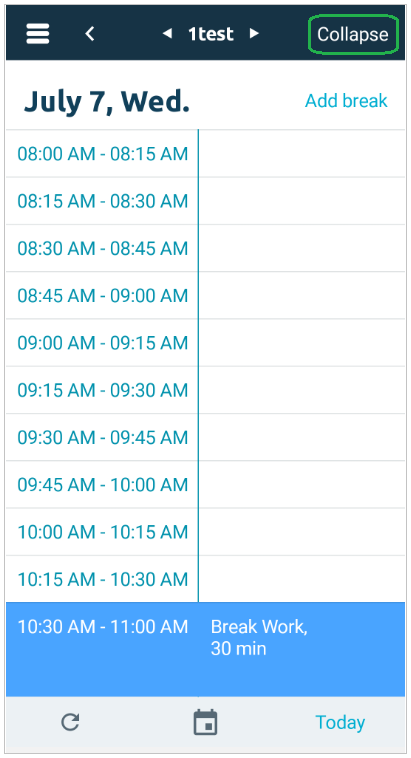Open the calendar date picker icon

[x=206, y=723]
